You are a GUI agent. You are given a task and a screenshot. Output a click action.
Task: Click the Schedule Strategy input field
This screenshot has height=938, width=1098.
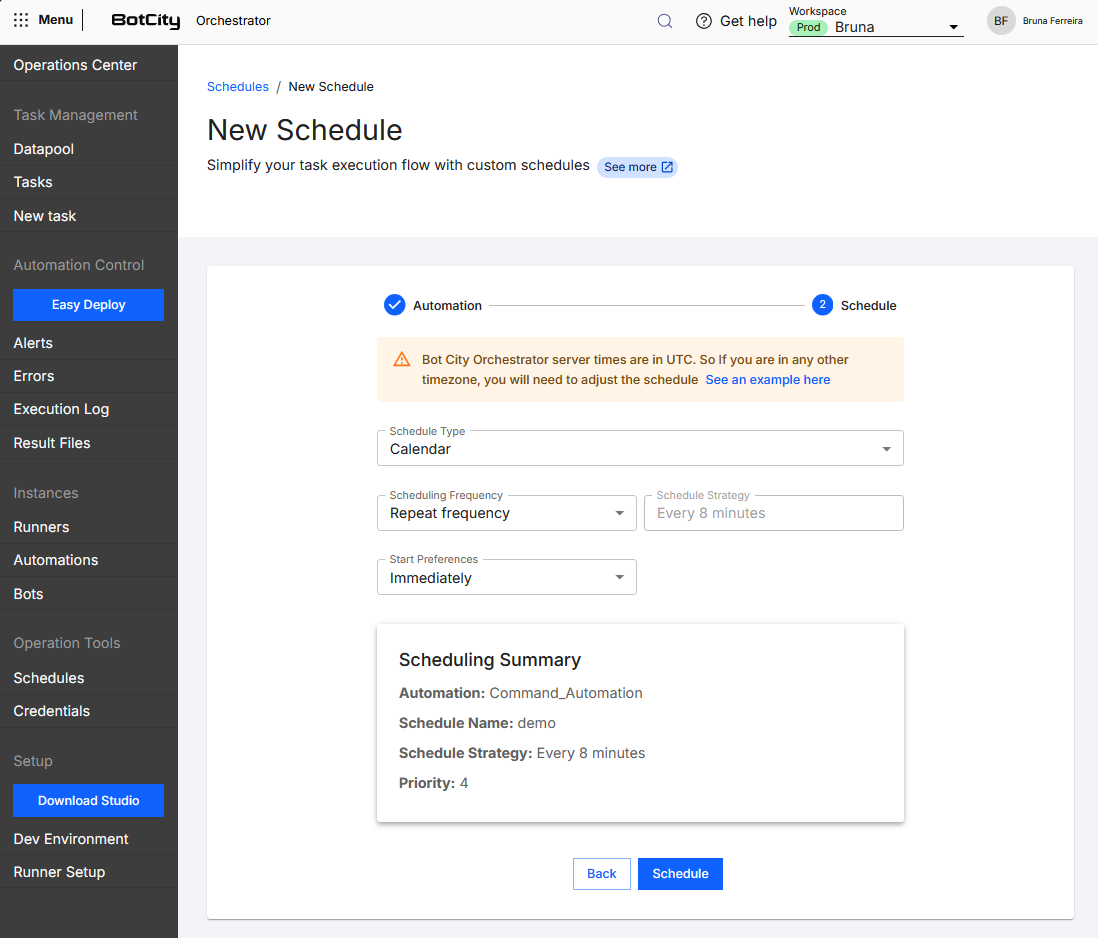tap(774, 513)
